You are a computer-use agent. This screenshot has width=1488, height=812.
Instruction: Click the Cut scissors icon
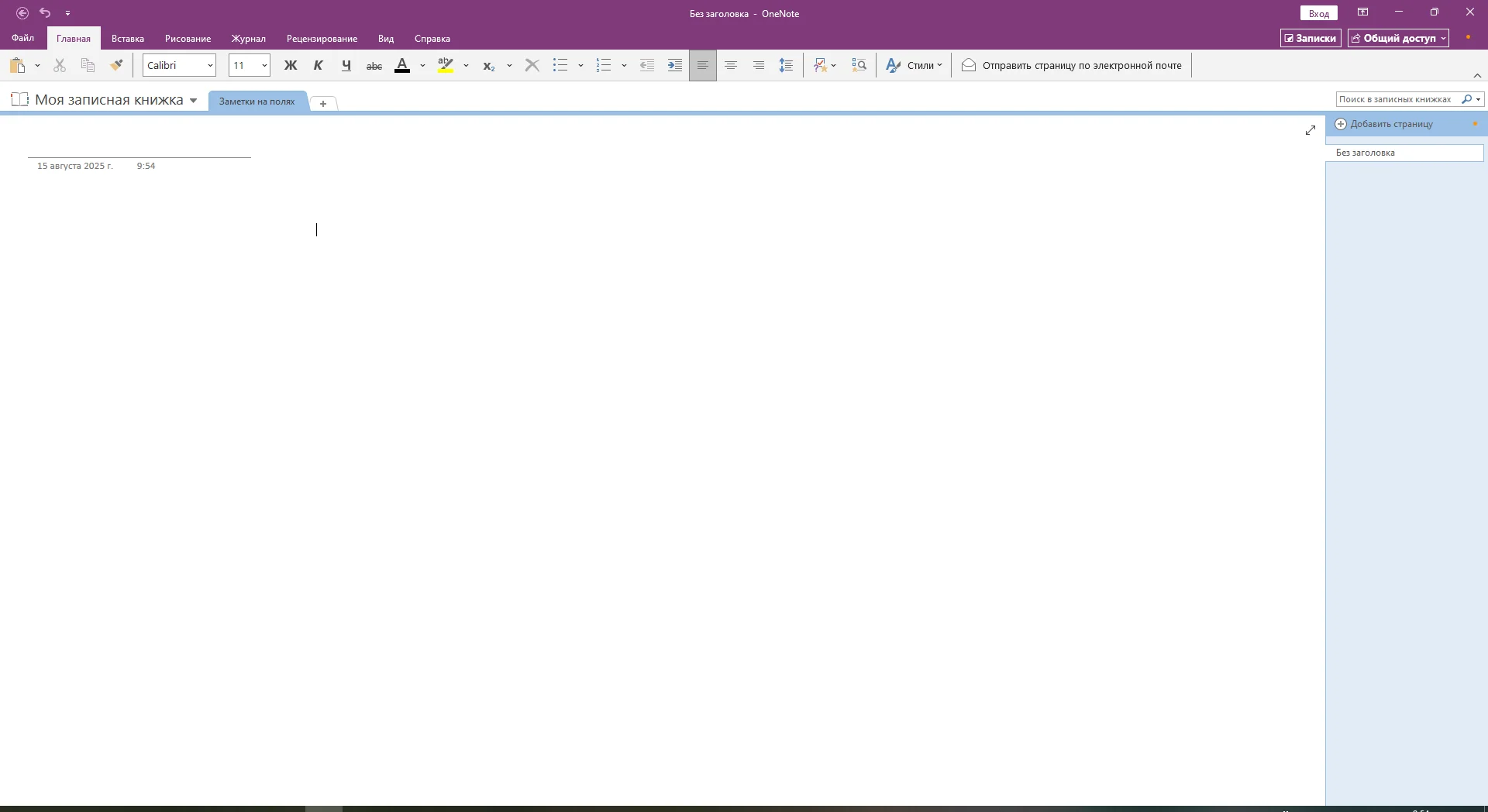(60, 66)
